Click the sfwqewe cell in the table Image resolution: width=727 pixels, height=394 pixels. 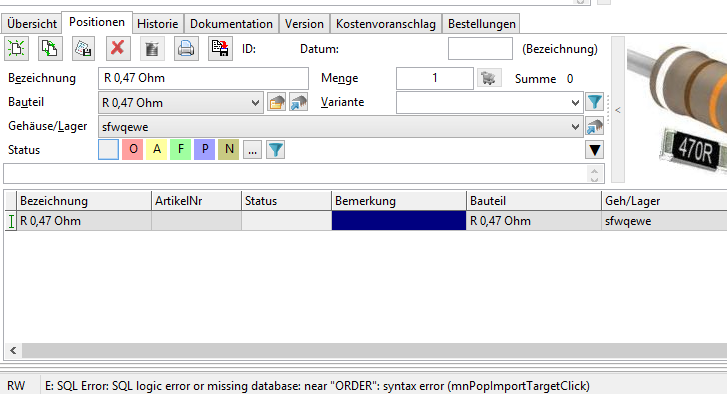(664, 221)
